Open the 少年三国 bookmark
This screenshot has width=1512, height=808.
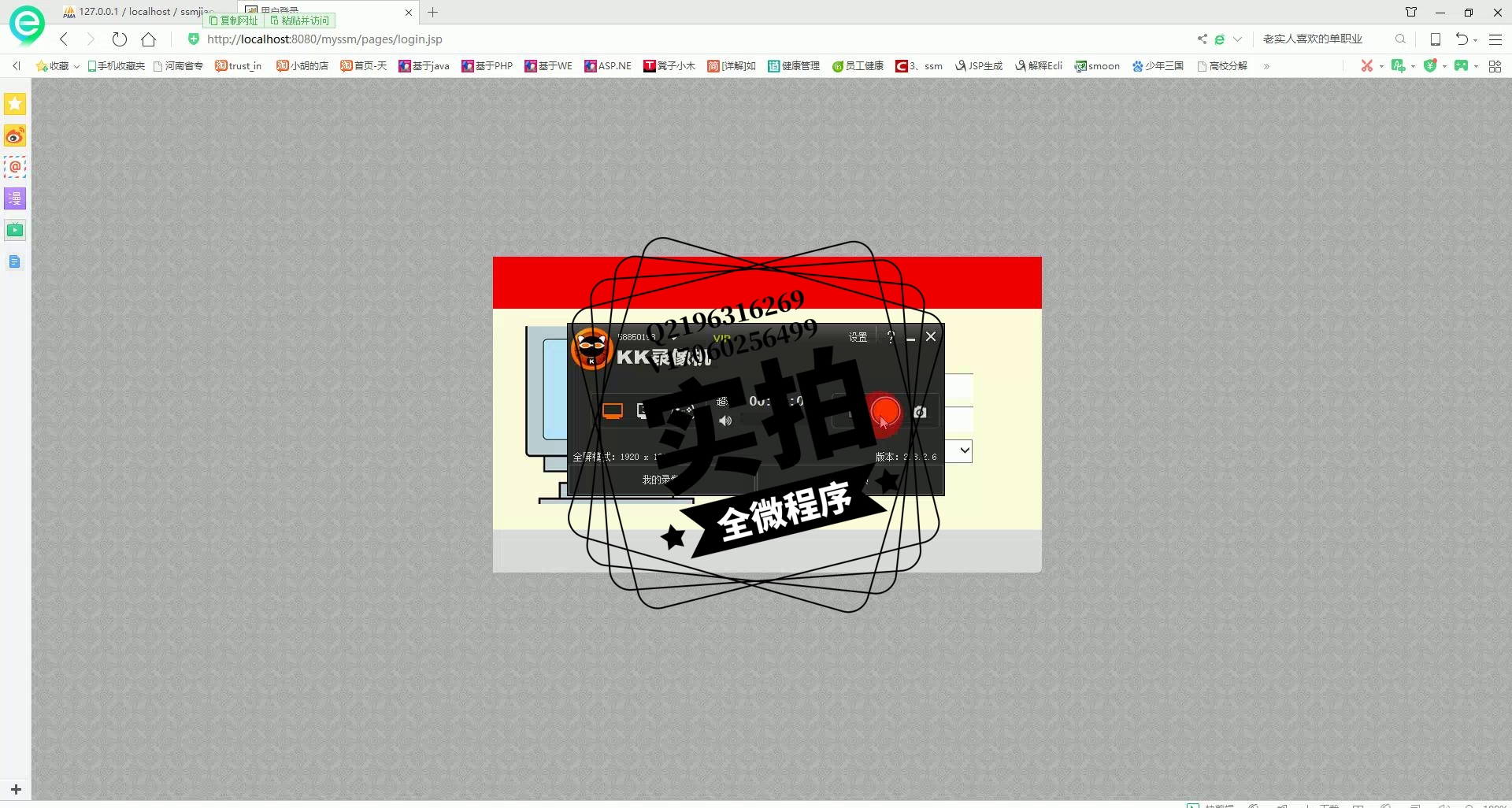click(x=1158, y=66)
